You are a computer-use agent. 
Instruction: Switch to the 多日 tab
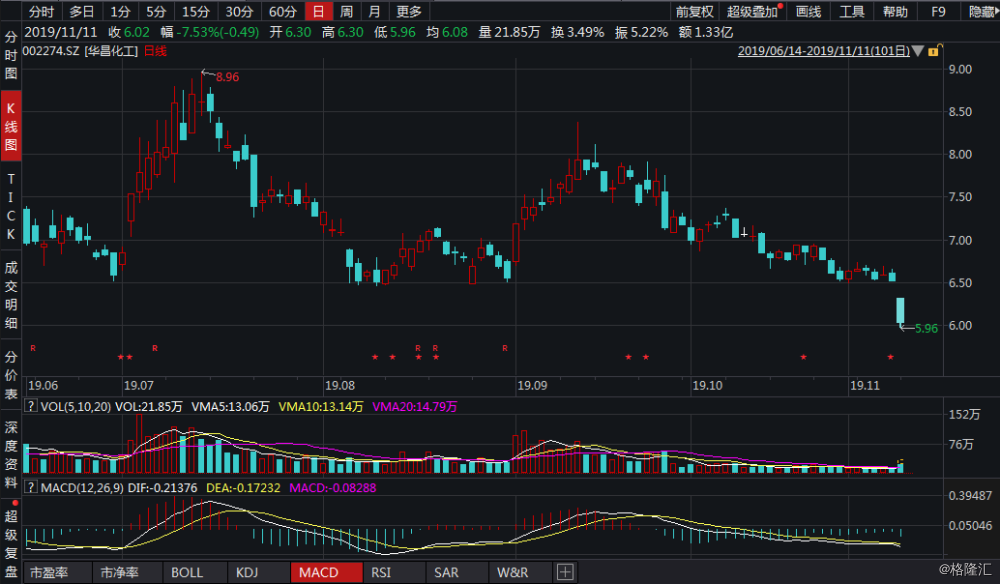[x=81, y=11]
